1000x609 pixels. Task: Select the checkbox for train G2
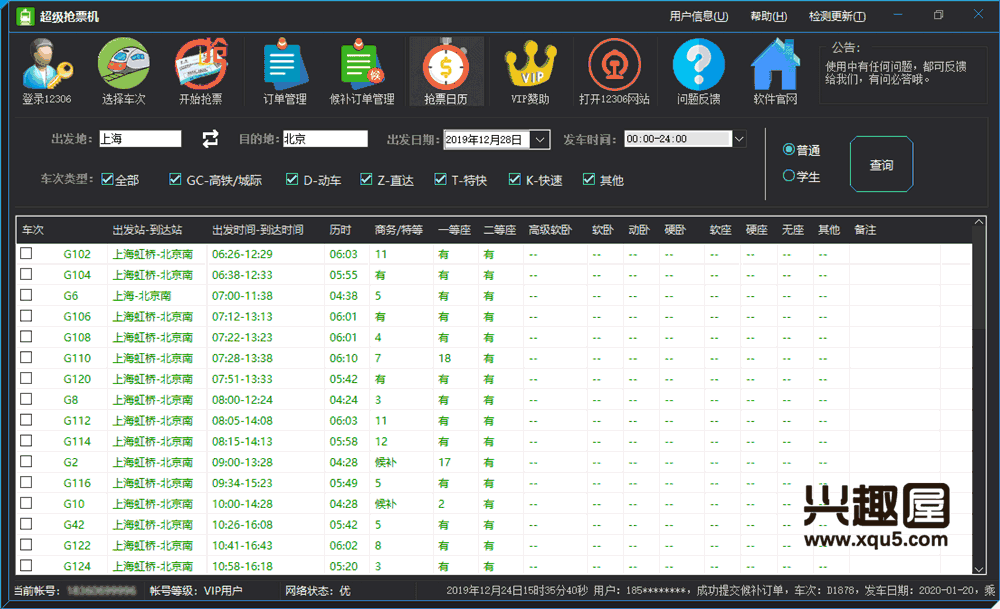click(26, 461)
